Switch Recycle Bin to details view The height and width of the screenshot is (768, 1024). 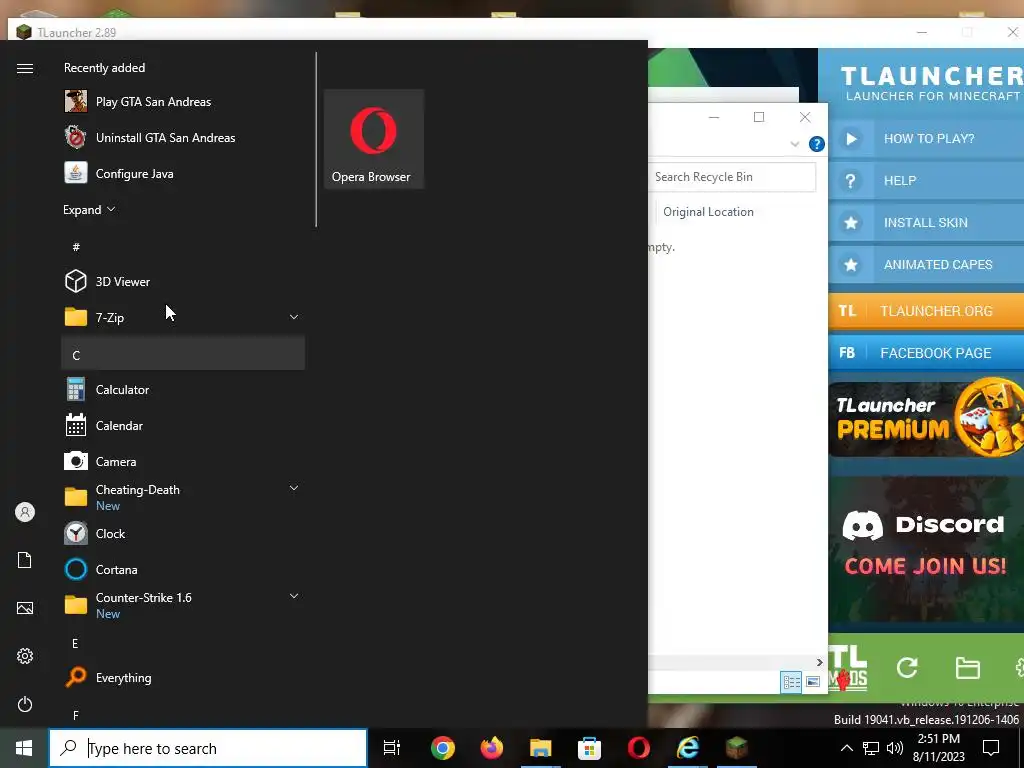pyautogui.click(x=792, y=682)
